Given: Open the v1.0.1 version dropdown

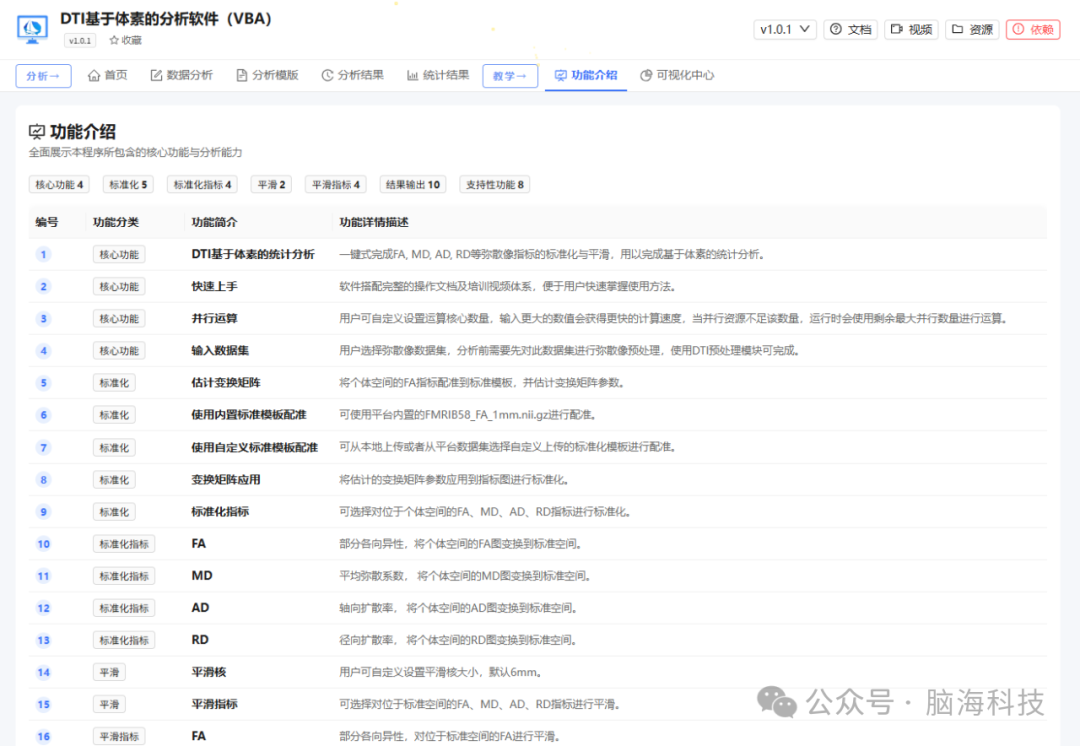Looking at the screenshot, I should tap(785, 30).
